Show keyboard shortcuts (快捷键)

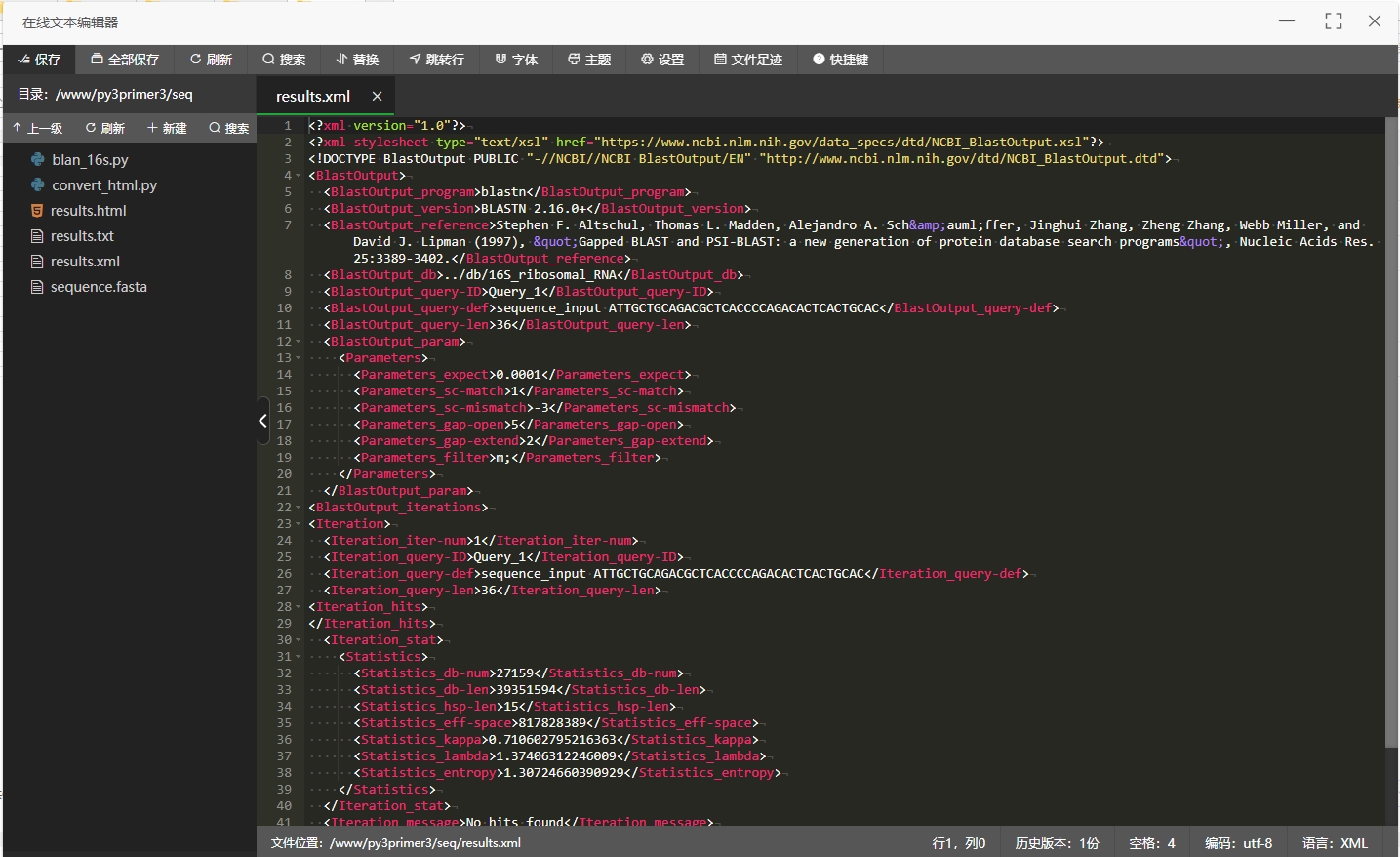pyautogui.click(x=840, y=60)
